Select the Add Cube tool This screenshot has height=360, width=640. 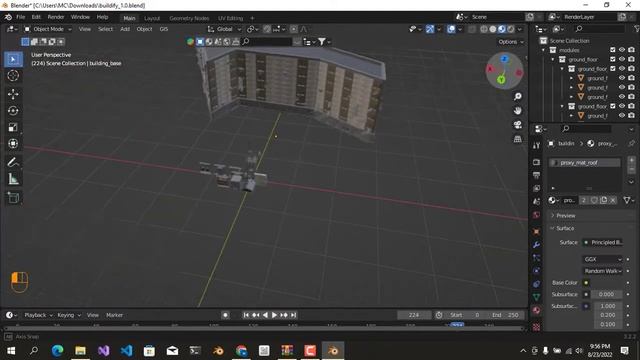13,198
